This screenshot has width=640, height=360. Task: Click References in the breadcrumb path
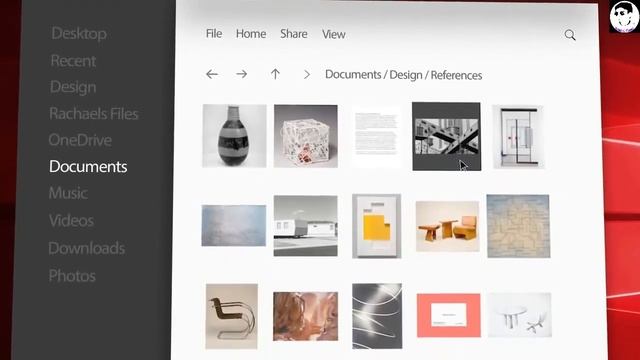coord(456,76)
